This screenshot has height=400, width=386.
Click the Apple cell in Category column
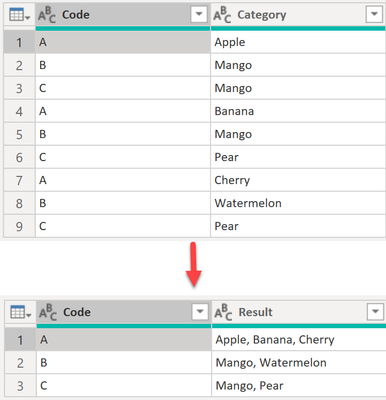(298, 42)
